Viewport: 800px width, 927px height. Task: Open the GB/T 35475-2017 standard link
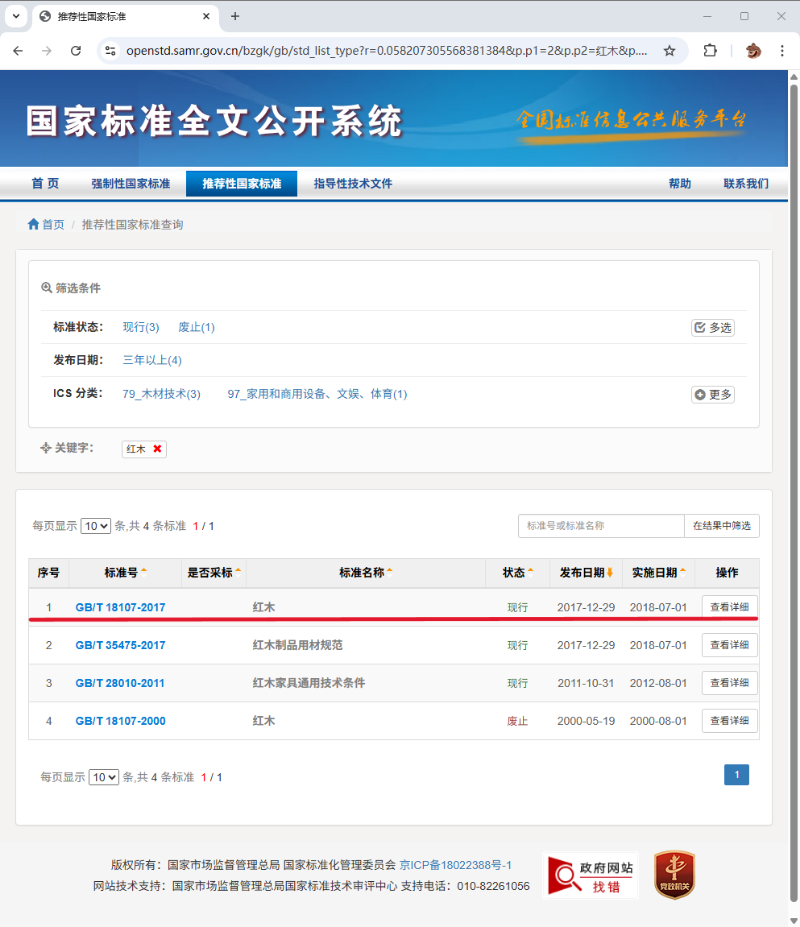point(120,645)
